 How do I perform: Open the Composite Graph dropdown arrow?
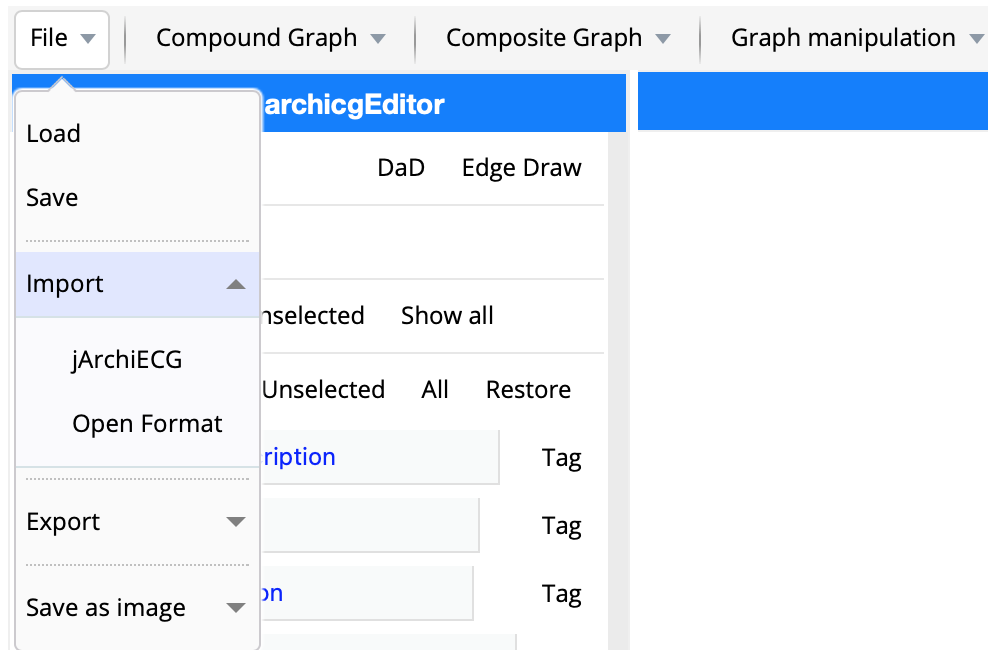(663, 39)
